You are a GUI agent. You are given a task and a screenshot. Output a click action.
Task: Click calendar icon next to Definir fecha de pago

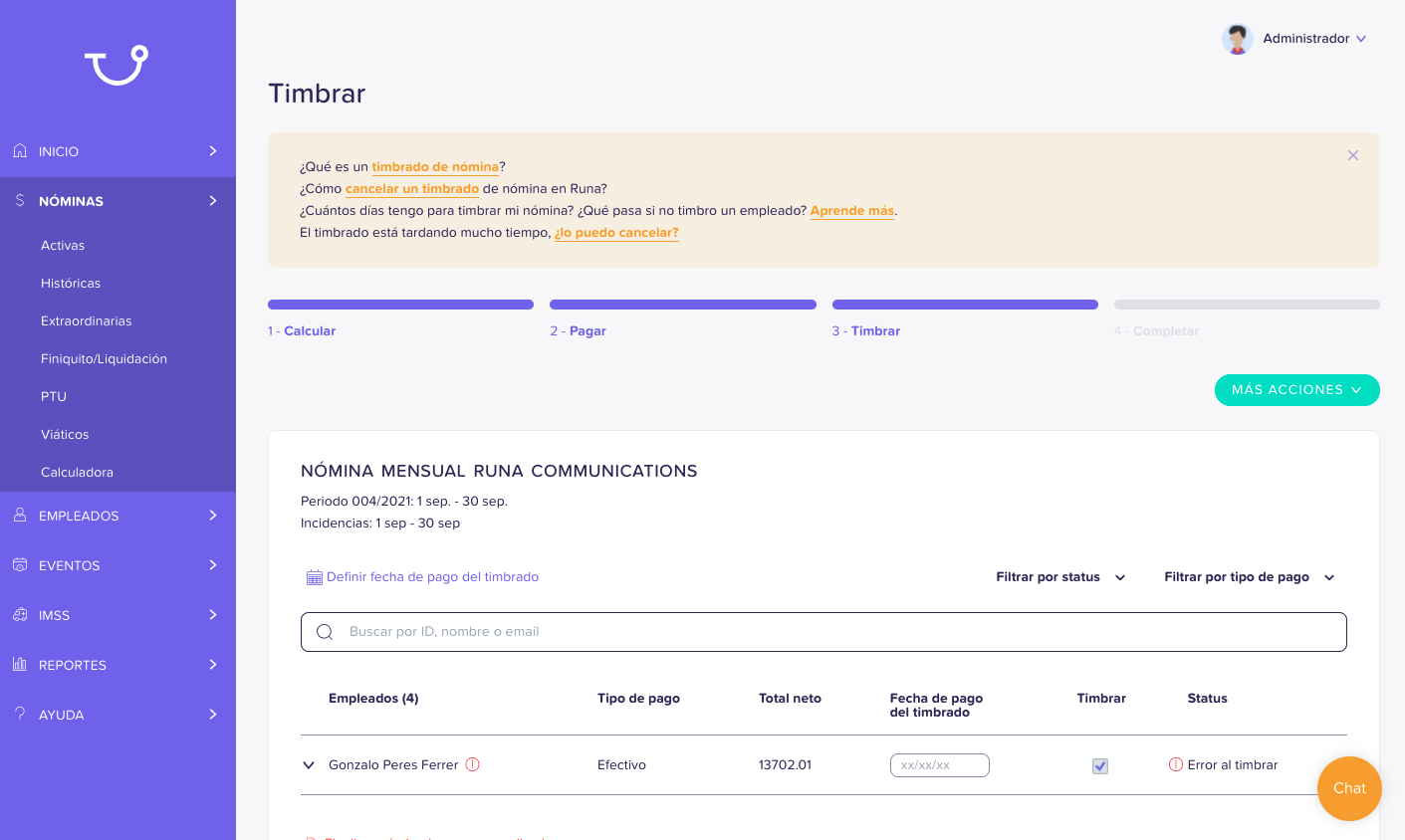pos(315,577)
